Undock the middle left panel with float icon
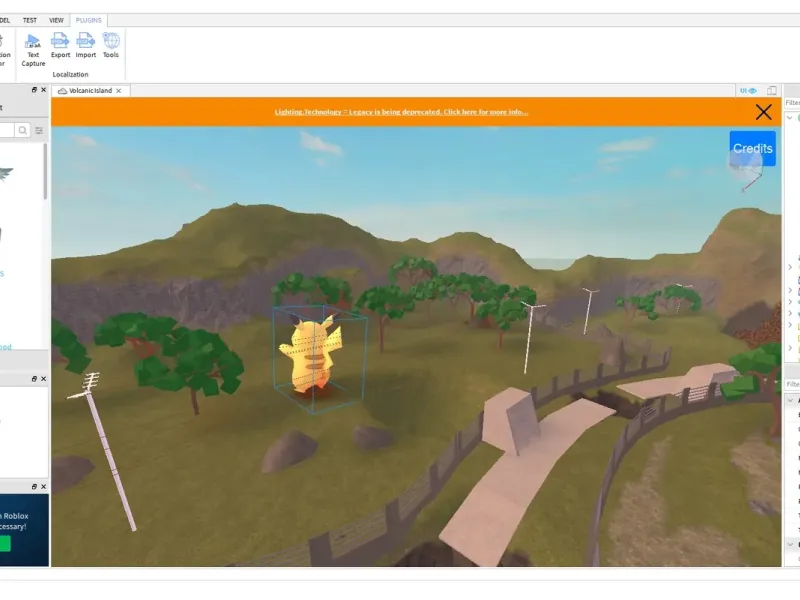Image resolution: width=800 pixels, height=600 pixels. coord(34,379)
